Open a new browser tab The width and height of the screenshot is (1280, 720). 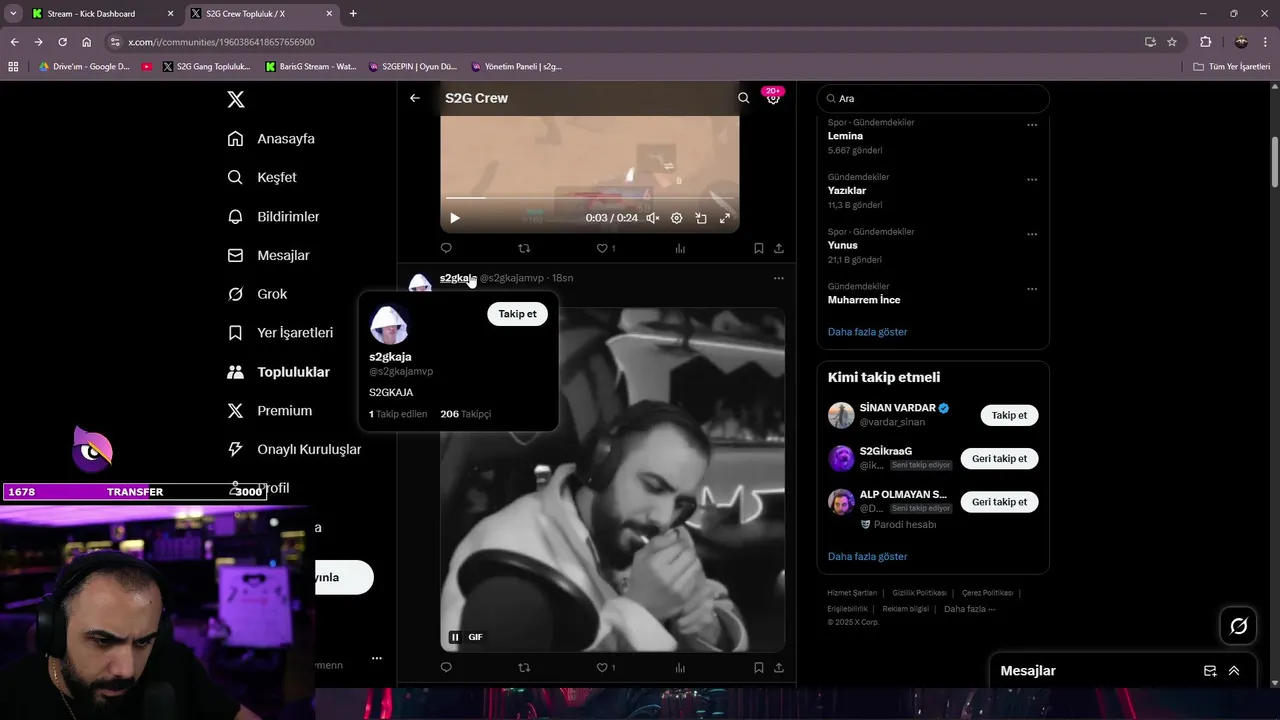pos(353,14)
